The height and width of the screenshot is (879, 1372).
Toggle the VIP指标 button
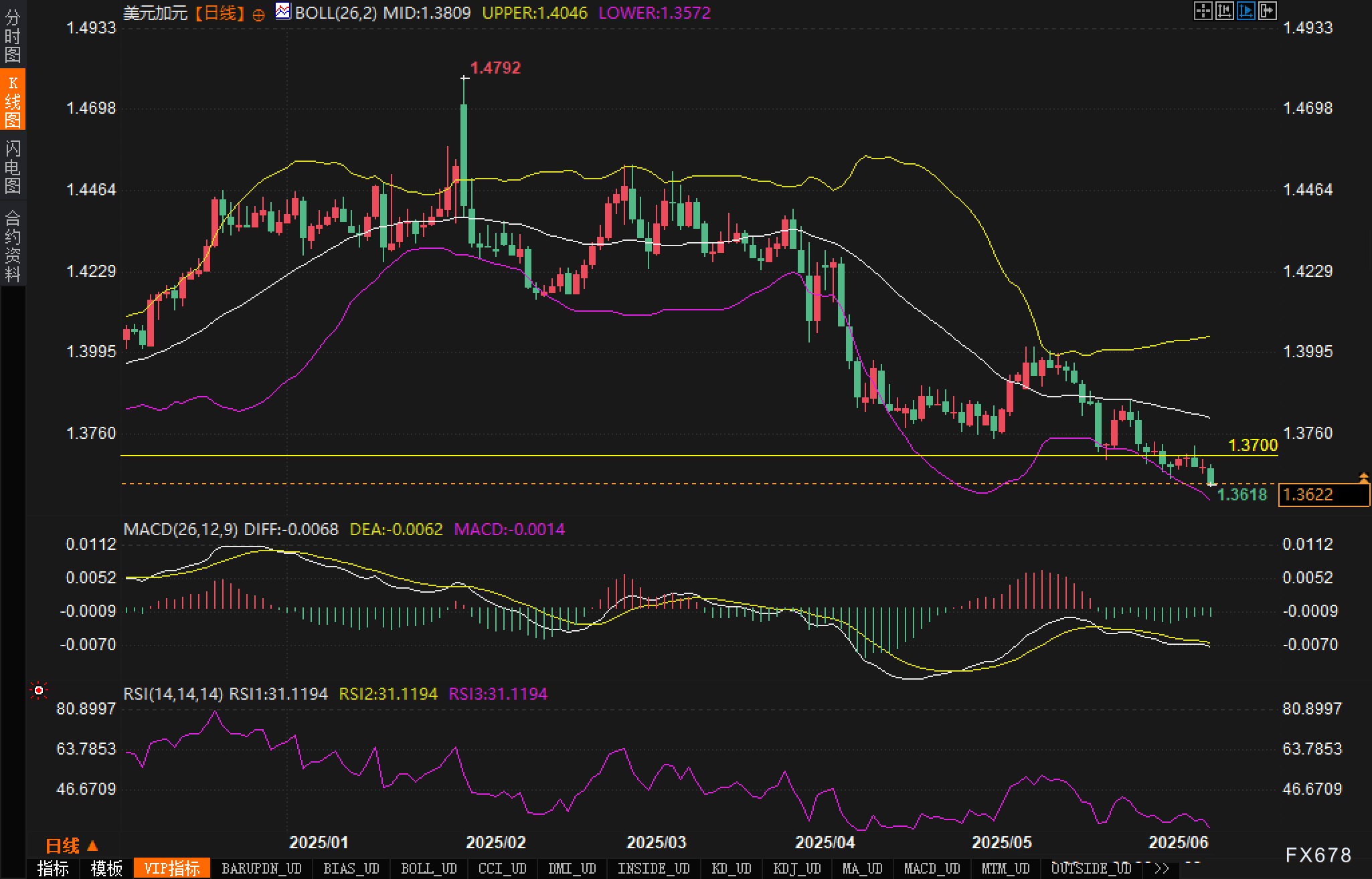coord(172,869)
